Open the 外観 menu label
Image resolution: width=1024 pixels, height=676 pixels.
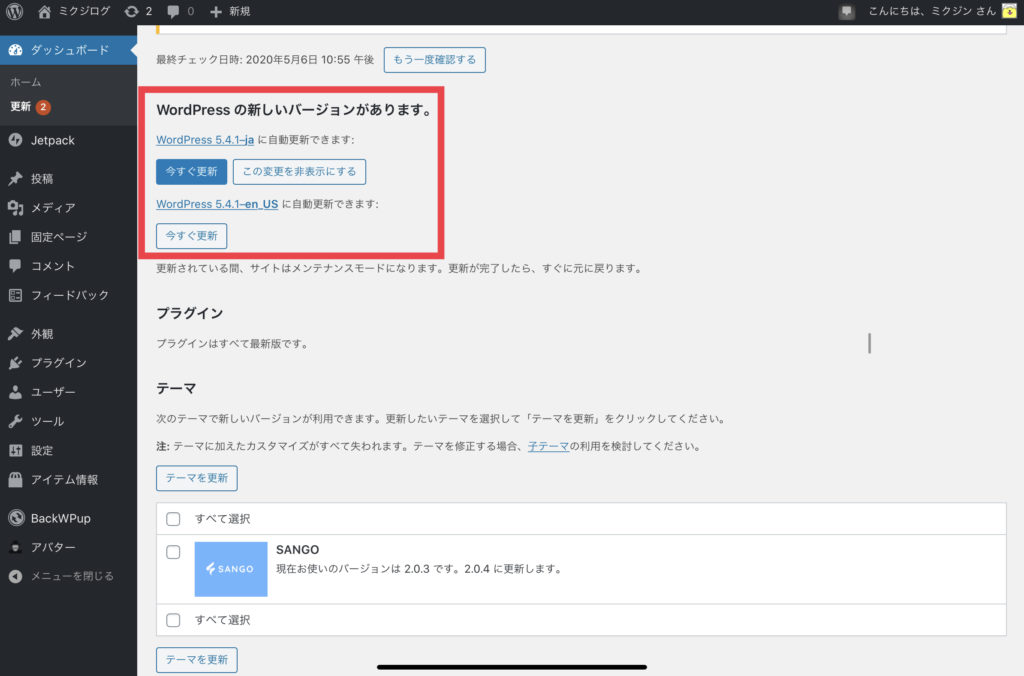42,334
